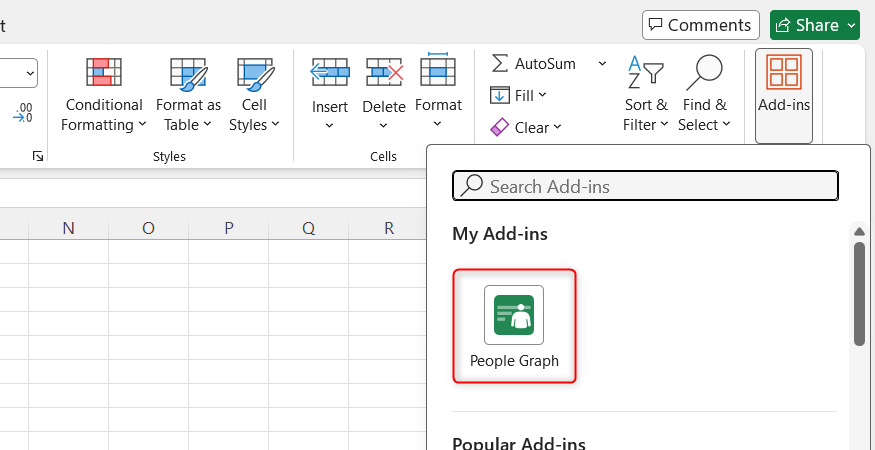Click the Clear eraser icon
875x450 pixels.
pos(499,127)
